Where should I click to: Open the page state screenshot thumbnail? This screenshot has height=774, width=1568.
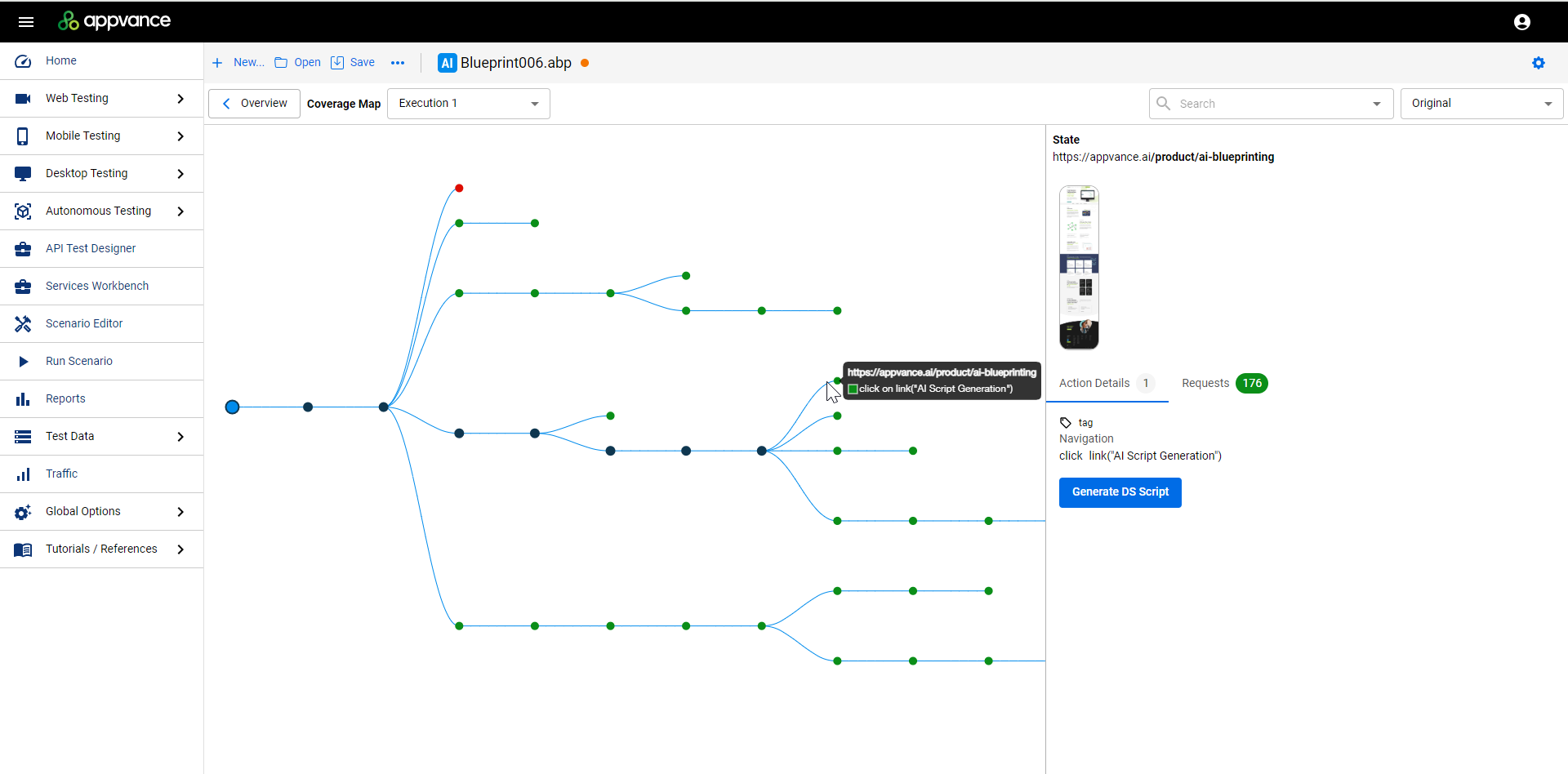point(1079,268)
